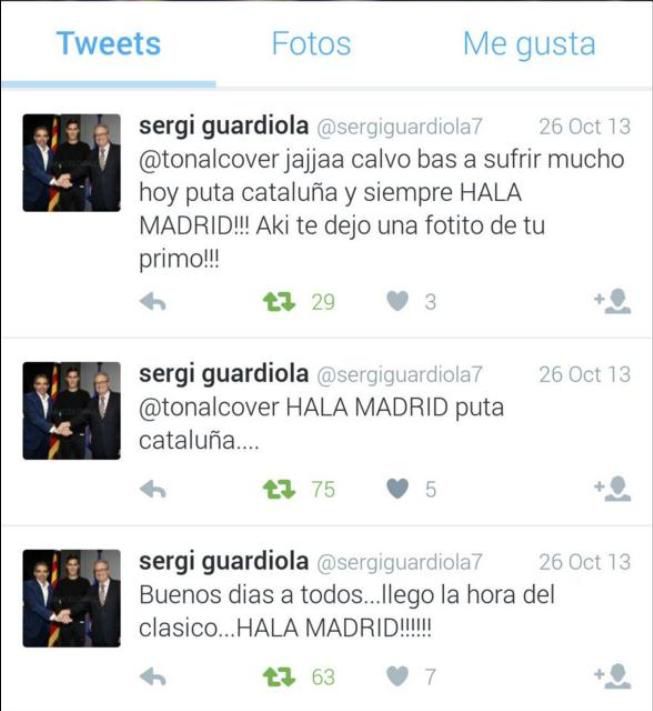Image resolution: width=653 pixels, height=711 pixels.
Task: Open @tonalcover mention in first tweet
Action: (x=209, y=160)
